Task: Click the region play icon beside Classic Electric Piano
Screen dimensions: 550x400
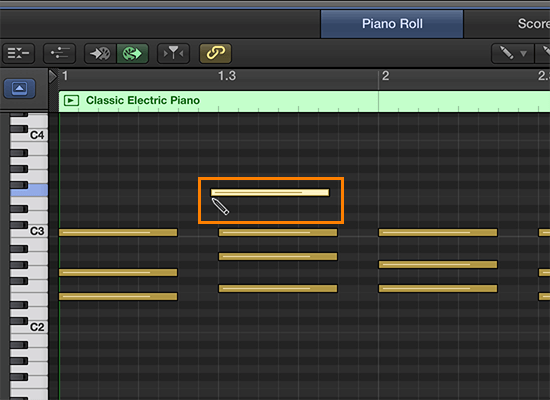Action: point(71,101)
